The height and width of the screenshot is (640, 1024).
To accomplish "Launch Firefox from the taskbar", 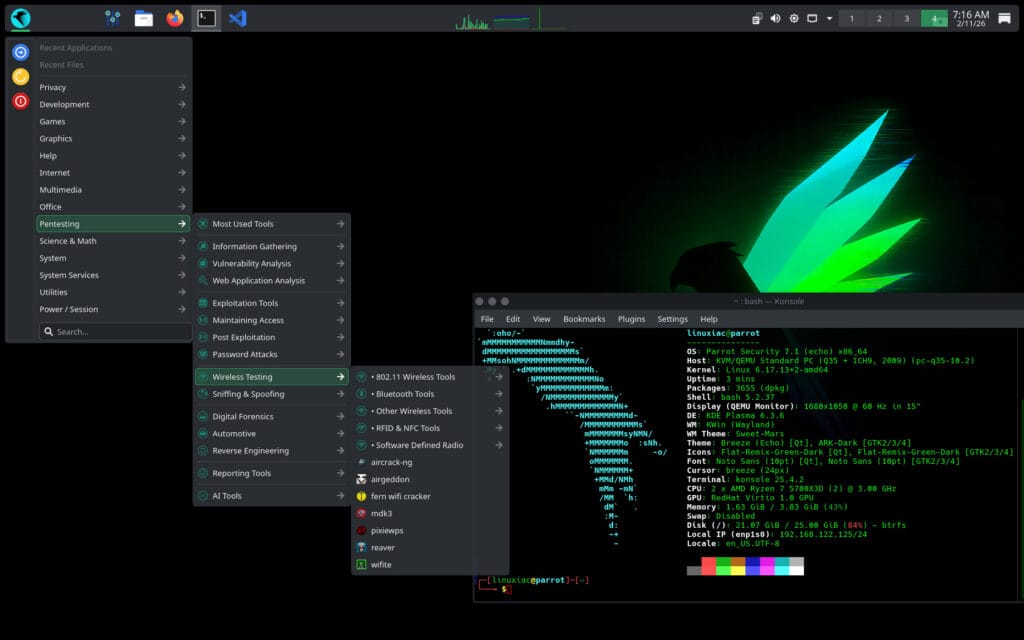I will pos(177,17).
